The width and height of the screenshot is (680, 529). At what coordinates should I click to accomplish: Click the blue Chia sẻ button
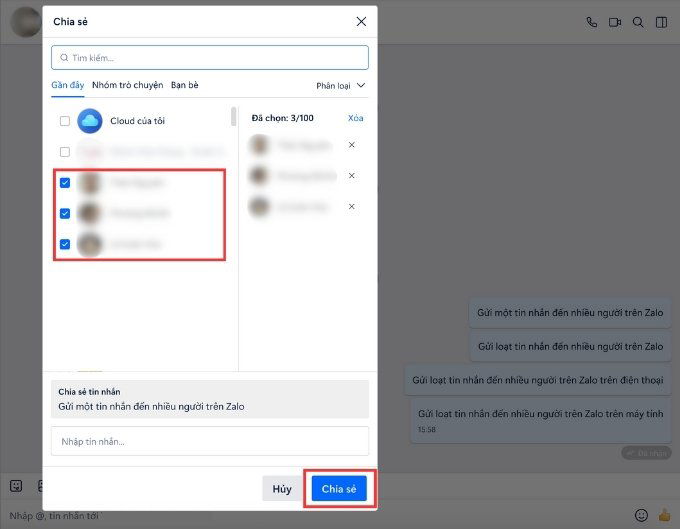click(339, 488)
